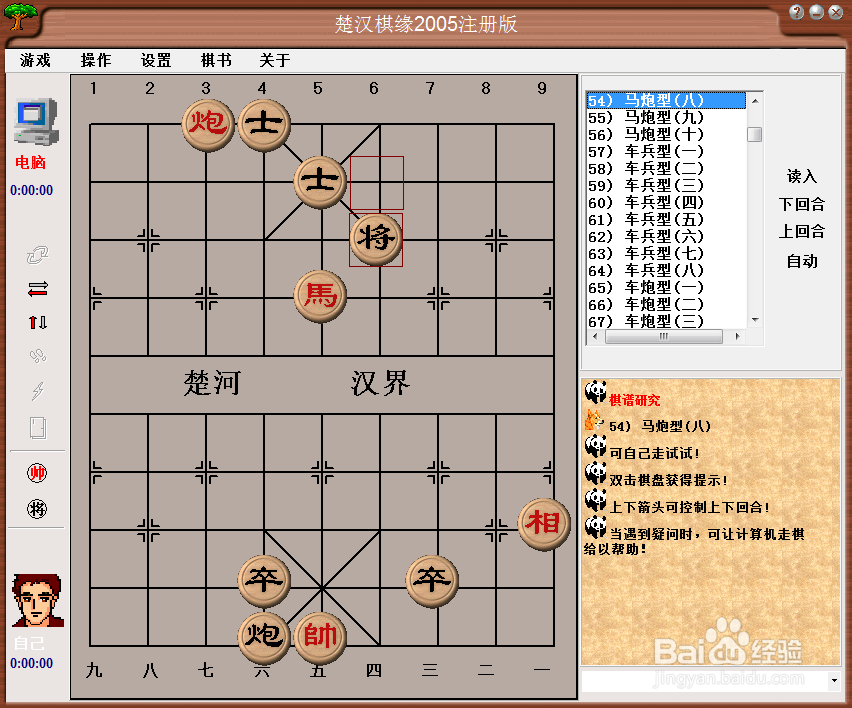Click the 自动 auto play button
This screenshot has height=708, width=852.
(x=802, y=261)
